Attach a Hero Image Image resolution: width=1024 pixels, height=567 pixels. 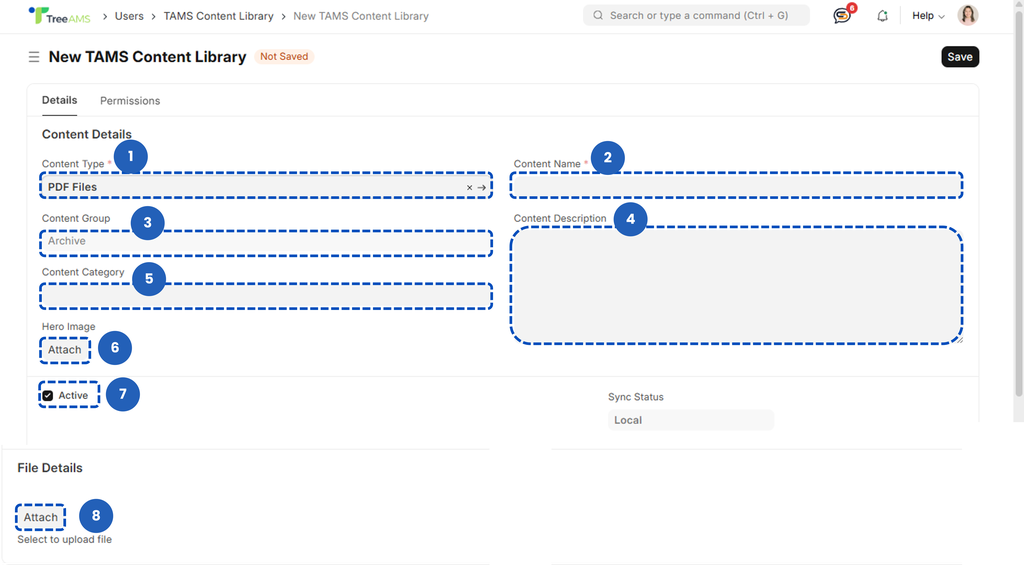click(x=65, y=350)
